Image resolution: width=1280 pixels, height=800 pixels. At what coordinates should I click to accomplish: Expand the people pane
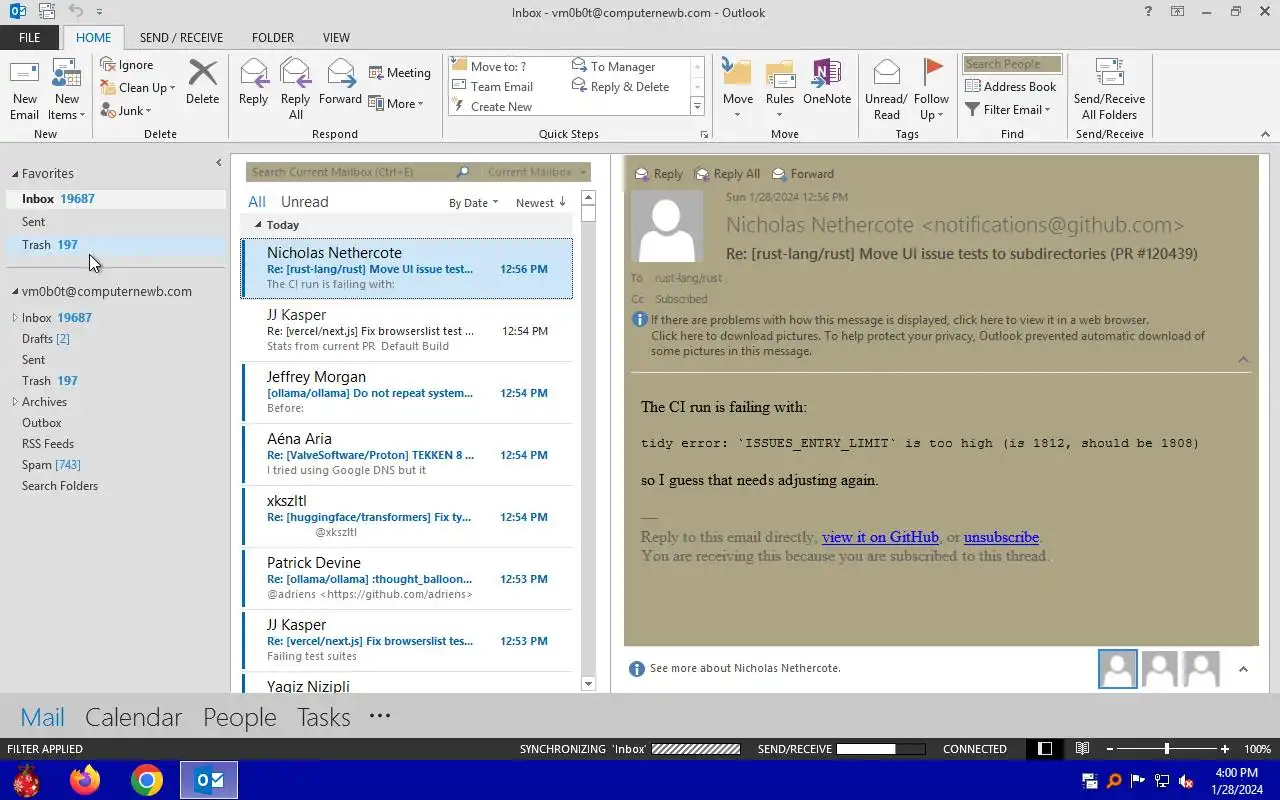(x=1243, y=669)
